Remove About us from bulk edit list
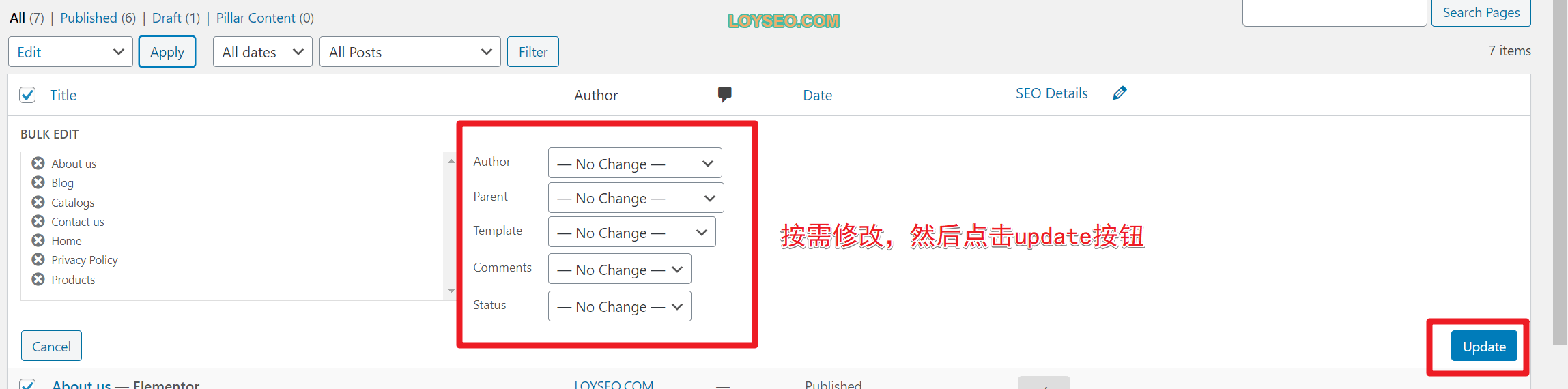 pyautogui.click(x=38, y=163)
